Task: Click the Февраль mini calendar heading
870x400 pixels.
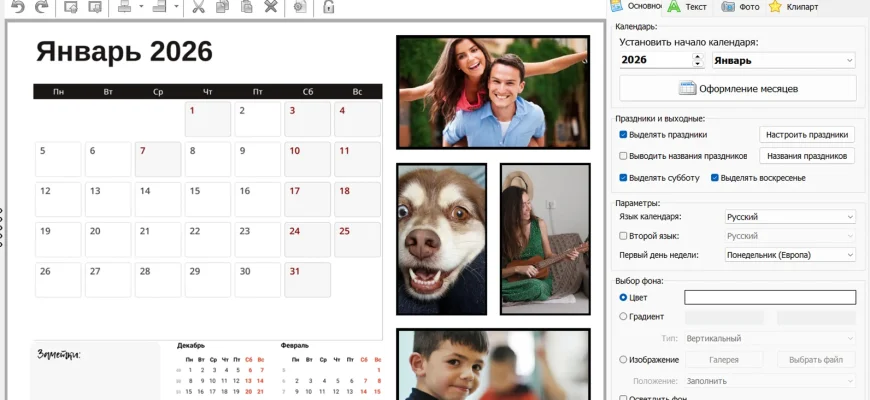Action: 295,346
